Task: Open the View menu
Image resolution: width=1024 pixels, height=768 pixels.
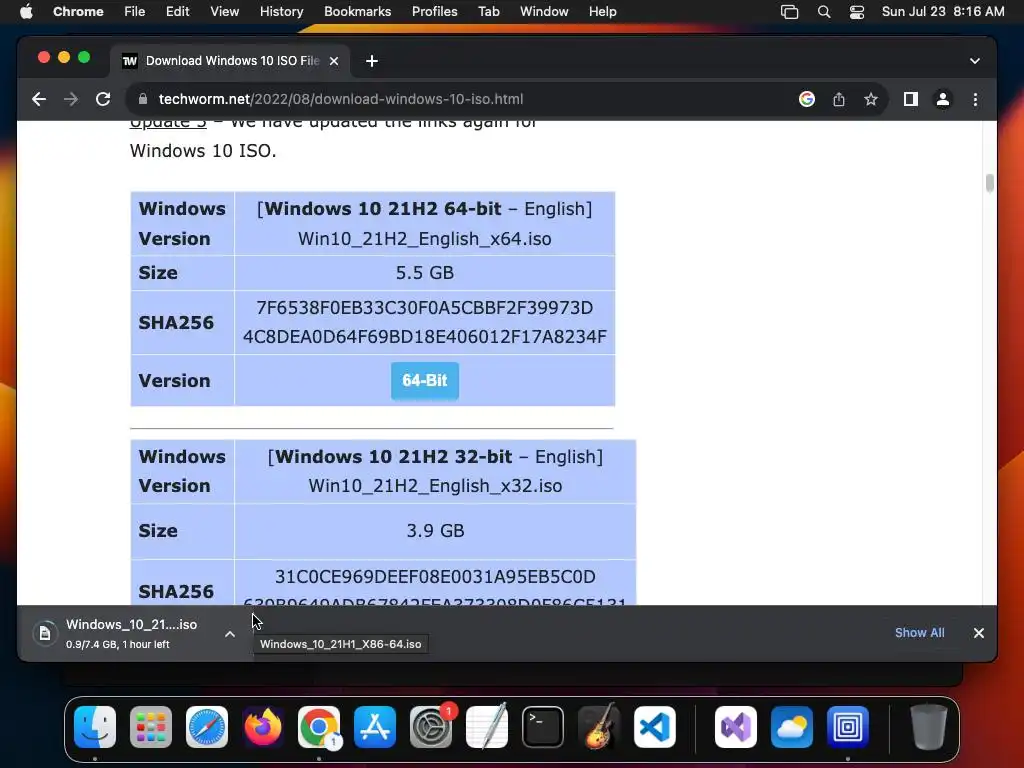Action: point(224,12)
